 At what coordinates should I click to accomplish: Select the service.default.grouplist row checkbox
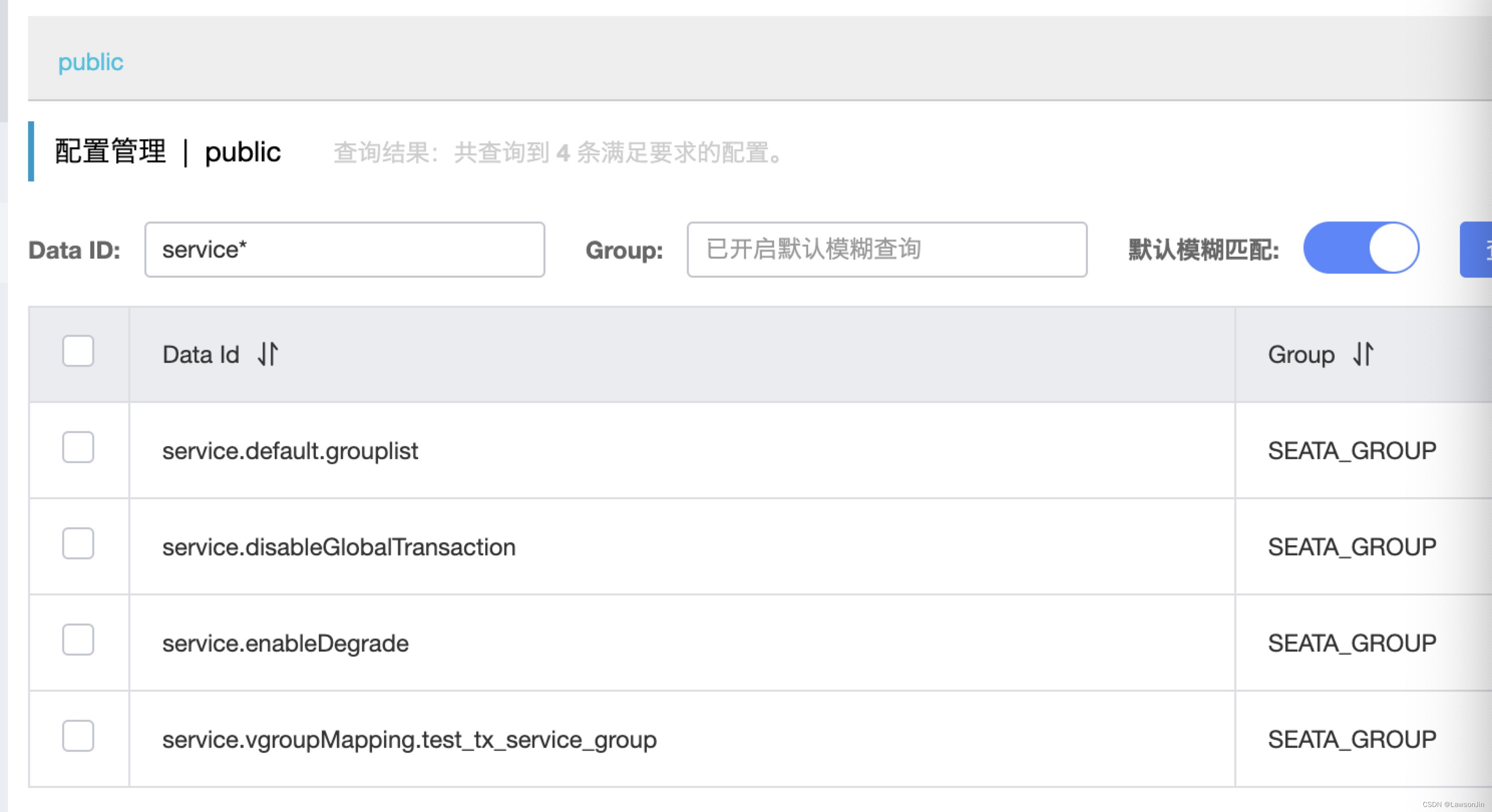pos(78,447)
